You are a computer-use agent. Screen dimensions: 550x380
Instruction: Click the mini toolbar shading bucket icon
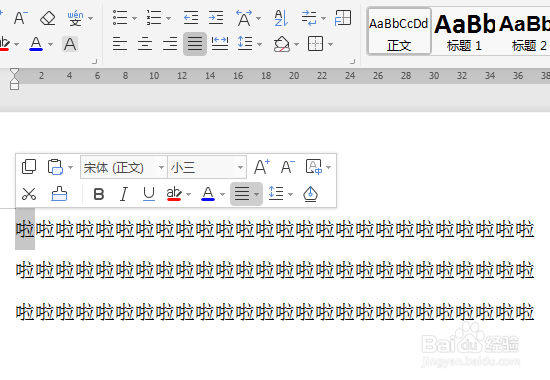point(310,194)
